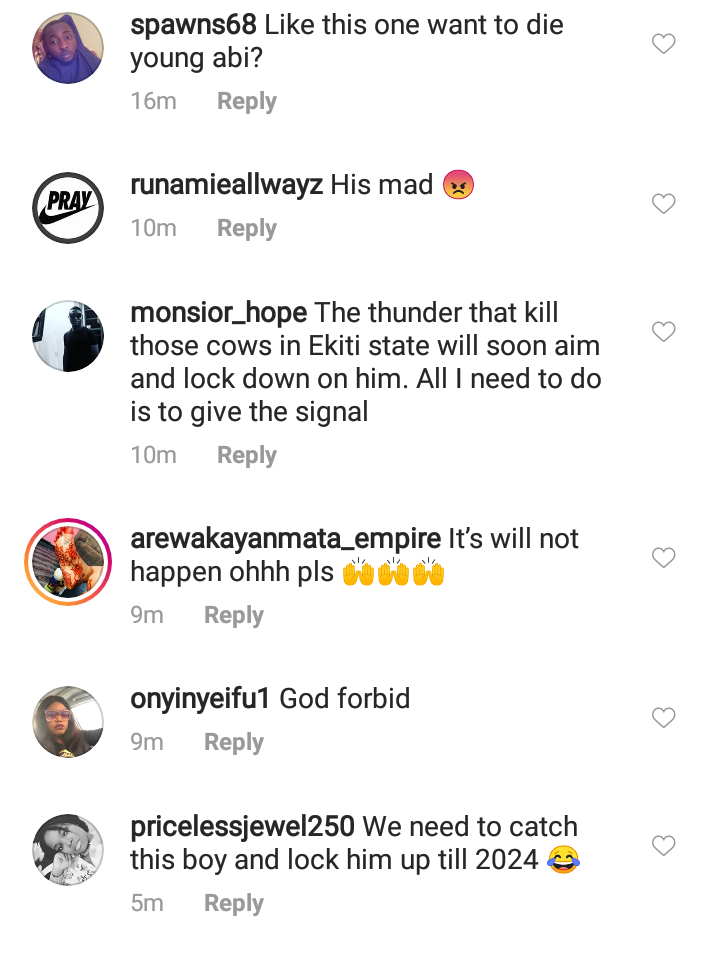Image resolution: width=720 pixels, height=961 pixels.
Task: Open the PRAY logo profile picture
Action: pyautogui.click(x=68, y=208)
